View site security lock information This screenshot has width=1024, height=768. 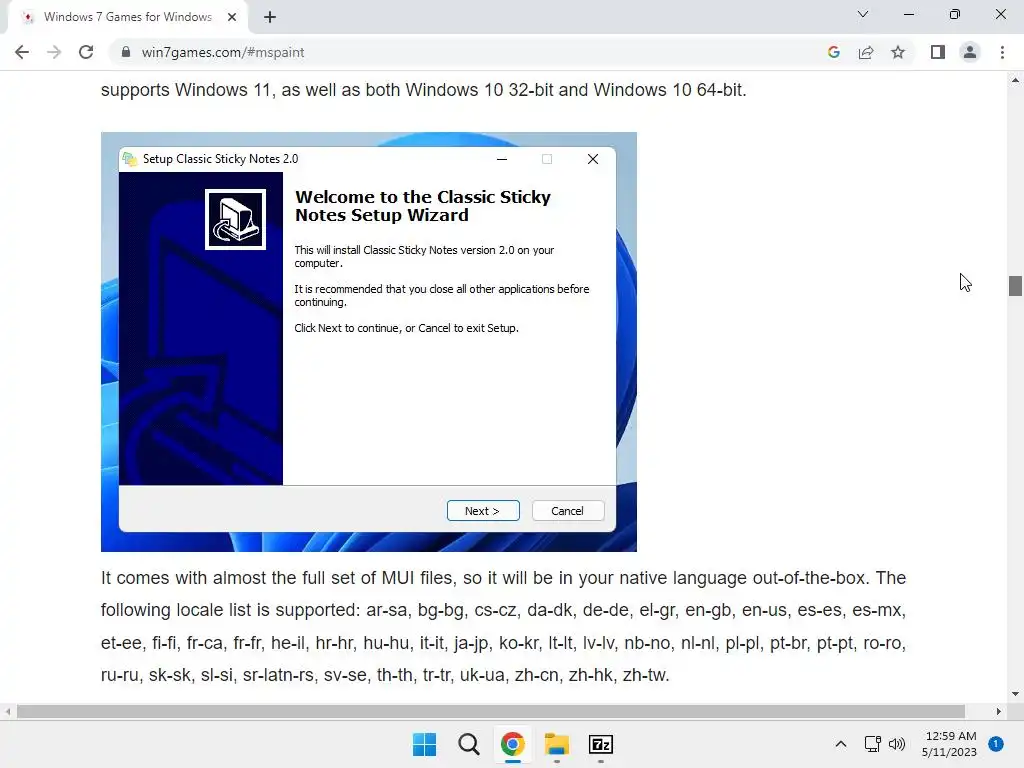coord(126,52)
